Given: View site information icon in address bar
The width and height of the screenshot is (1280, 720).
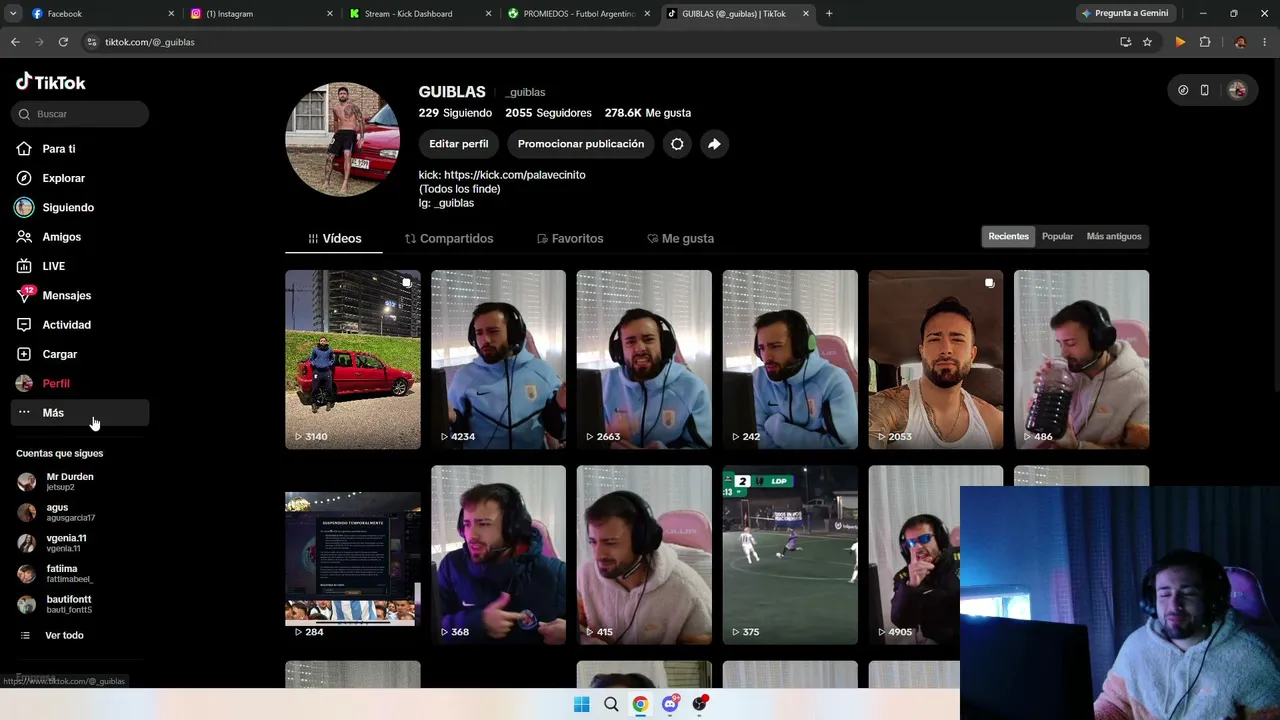Looking at the screenshot, I should coord(92,42).
